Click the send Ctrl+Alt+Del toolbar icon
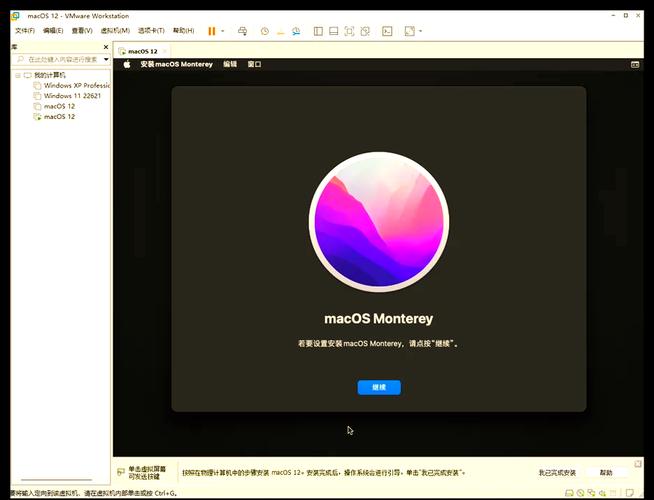Viewport: 654px width, 500px height. [x=242, y=31]
